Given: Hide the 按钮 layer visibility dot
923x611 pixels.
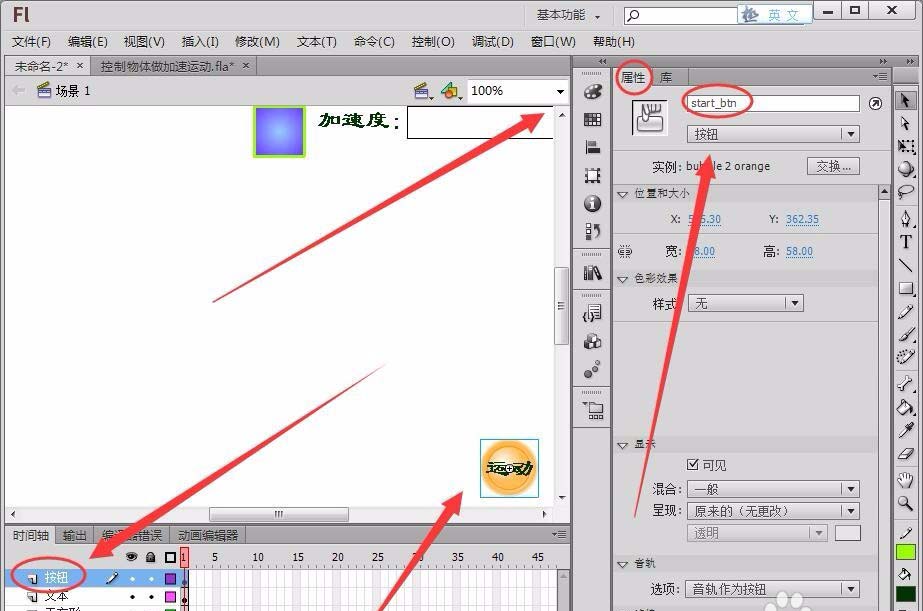Looking at the screenshot, I should coord(132,579).
